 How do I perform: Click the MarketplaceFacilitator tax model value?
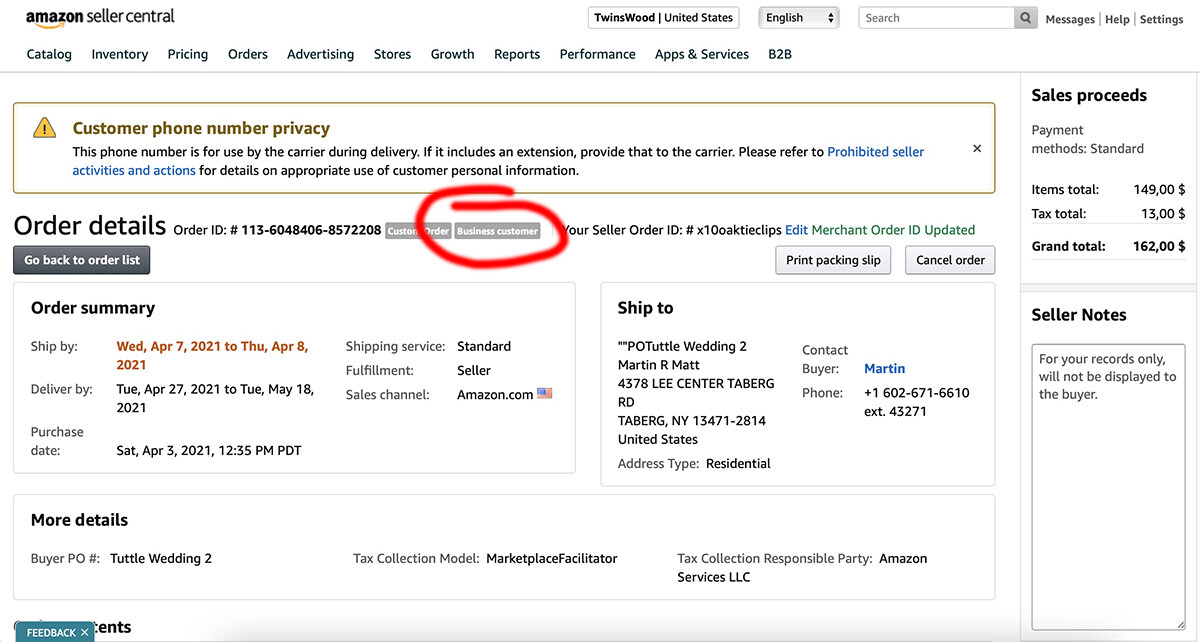[552, 558]
